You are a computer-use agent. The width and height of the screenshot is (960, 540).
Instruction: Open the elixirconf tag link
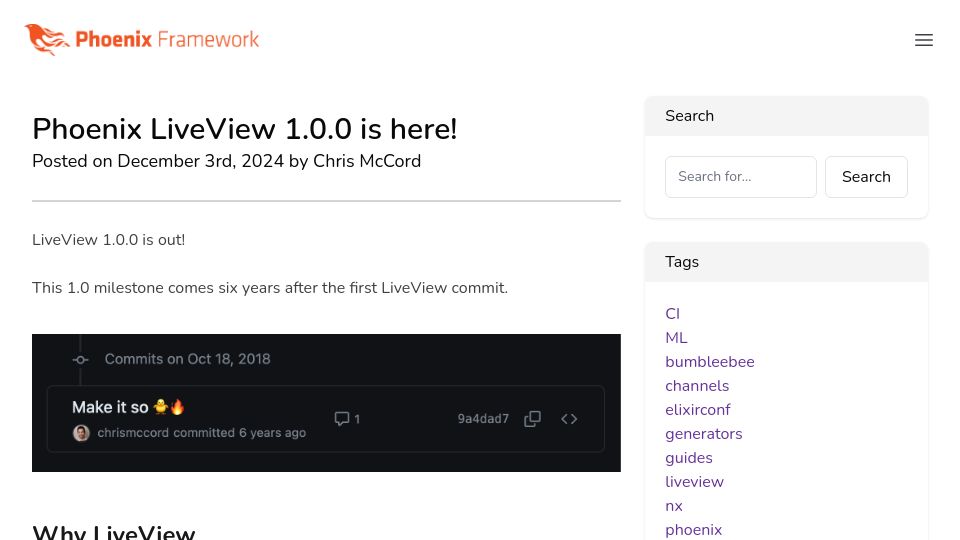(697, 410)
